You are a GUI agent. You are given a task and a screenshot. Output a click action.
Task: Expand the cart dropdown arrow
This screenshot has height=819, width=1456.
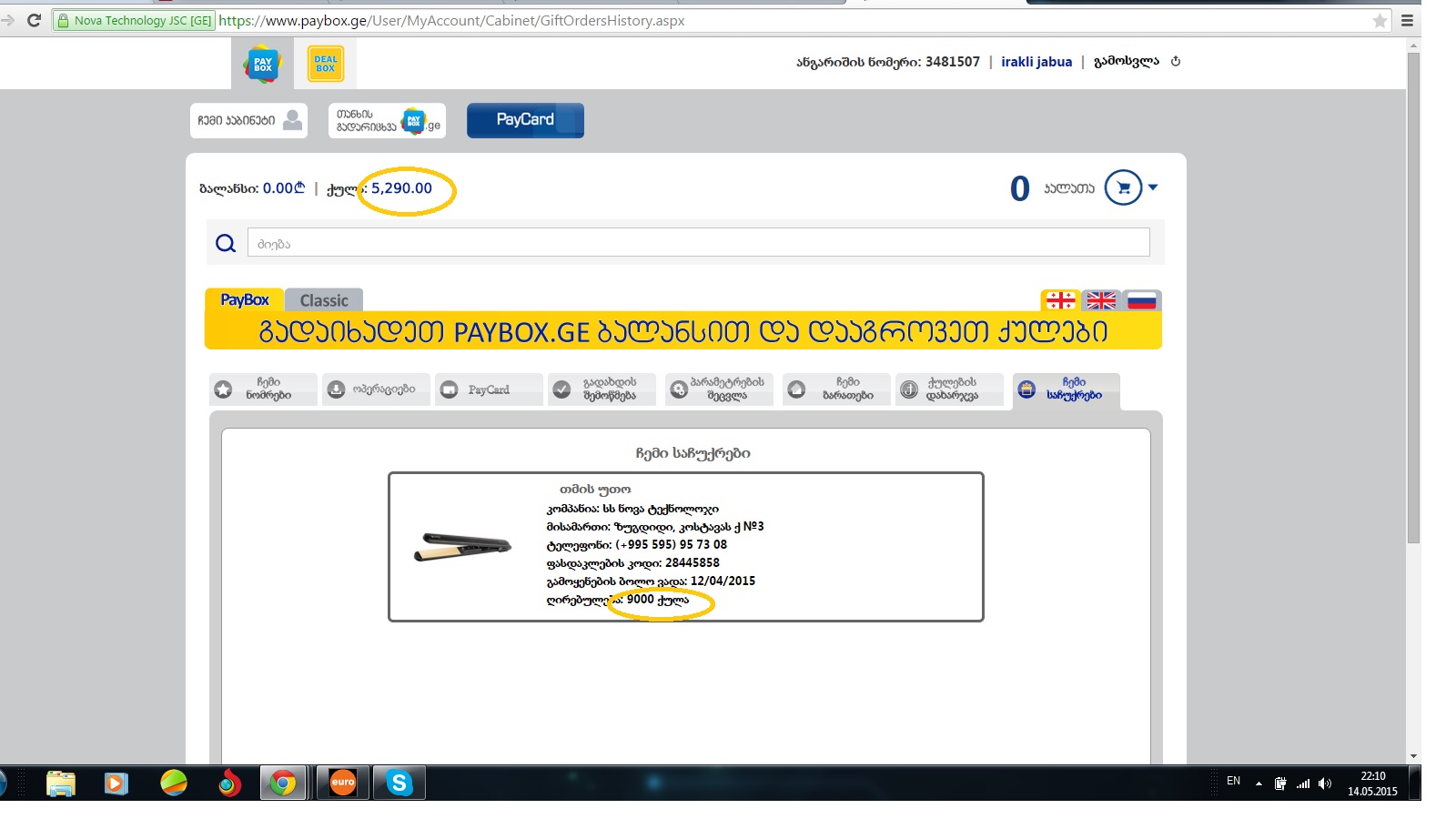click(1153, 187)
